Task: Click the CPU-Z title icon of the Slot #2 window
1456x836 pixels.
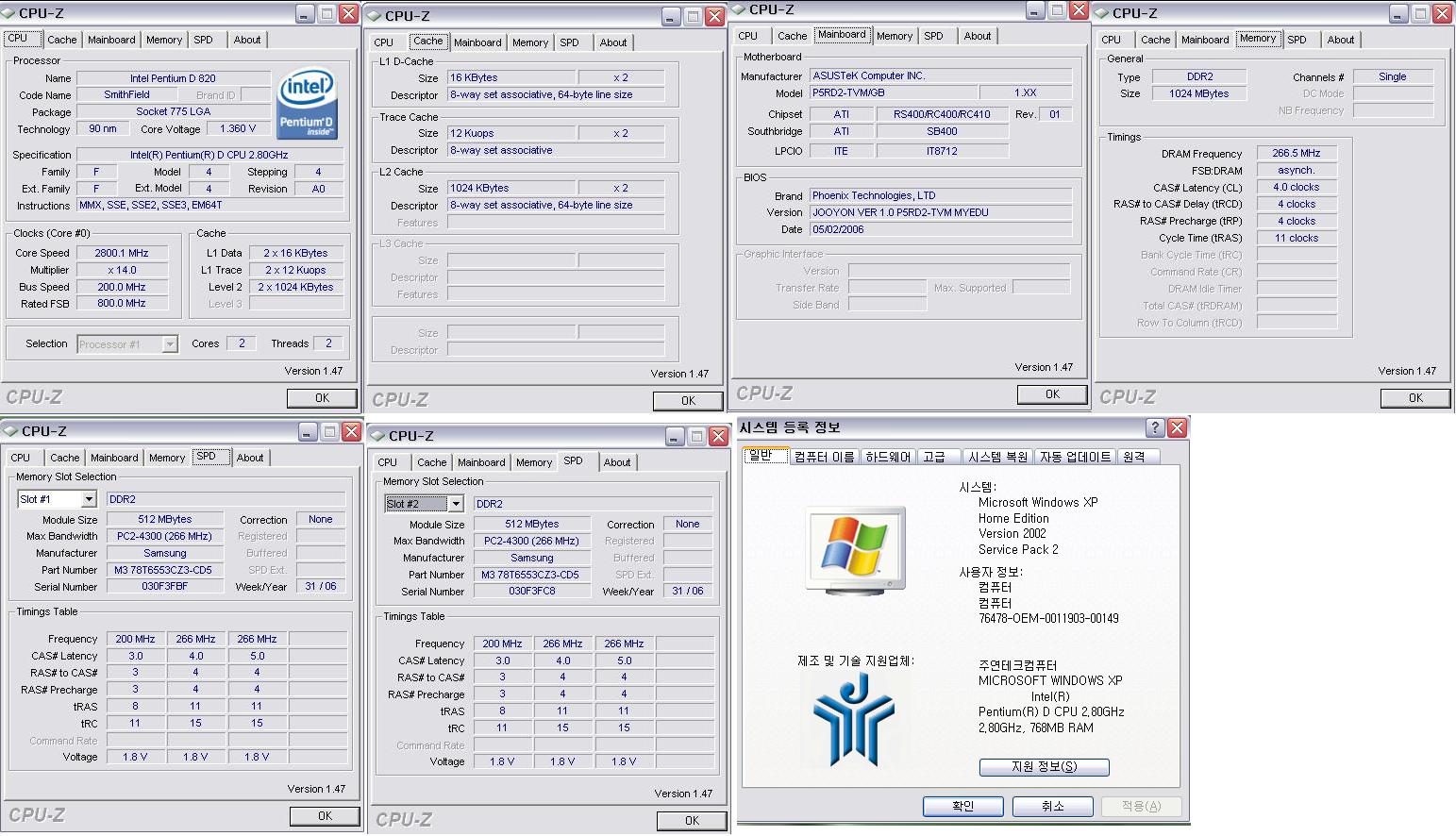Action: (x=377, y=436)
